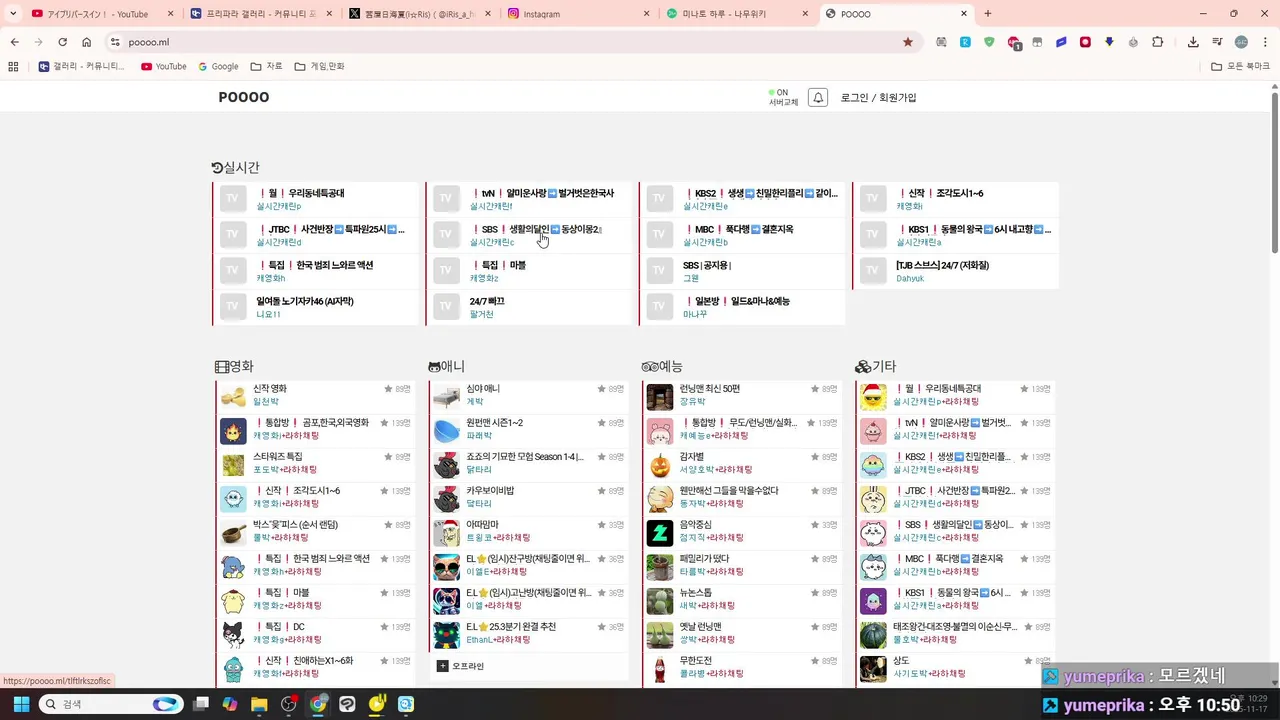This screenshot has width=1280, height=720.
Task: Reload the page with the refresh icon
Action: pos(62,42)
